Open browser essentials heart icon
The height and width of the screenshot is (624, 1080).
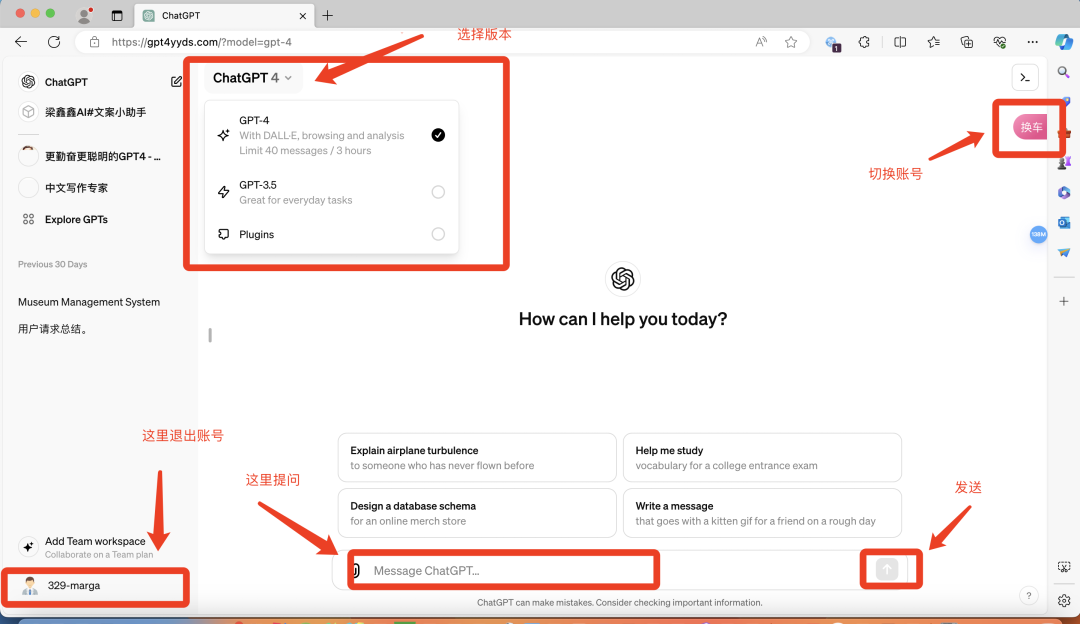click(1000, 42)
